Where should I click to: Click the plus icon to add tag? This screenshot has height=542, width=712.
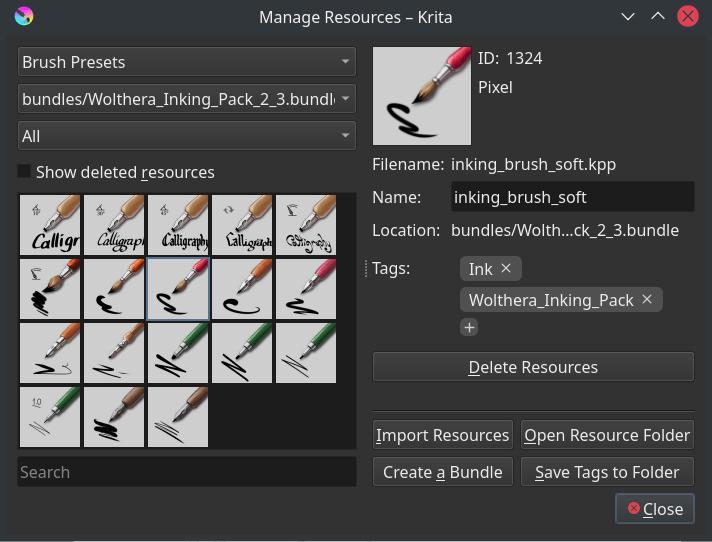[x=469, y=327]
